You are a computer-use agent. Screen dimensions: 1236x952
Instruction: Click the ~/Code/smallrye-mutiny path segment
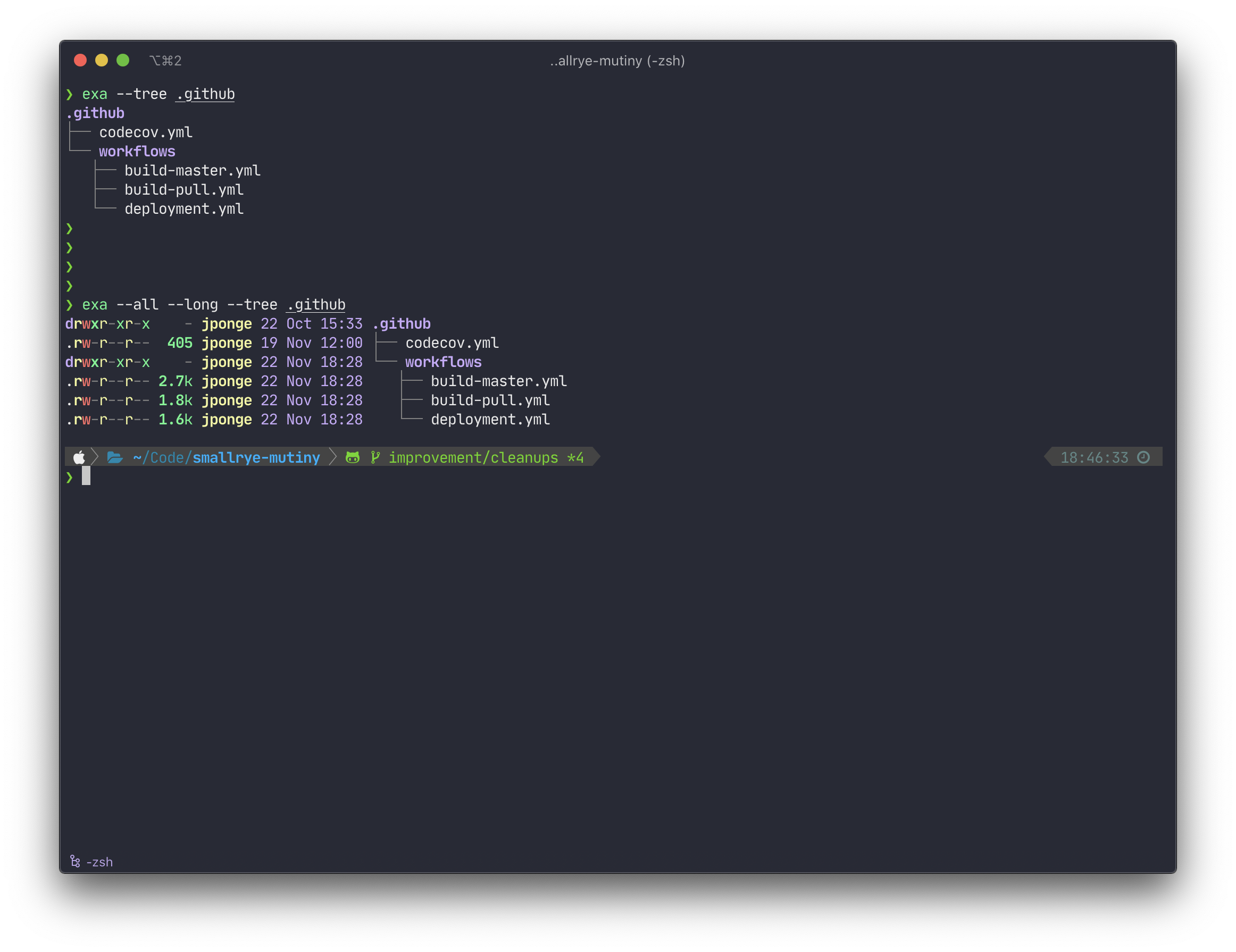(x=227, y=457)
